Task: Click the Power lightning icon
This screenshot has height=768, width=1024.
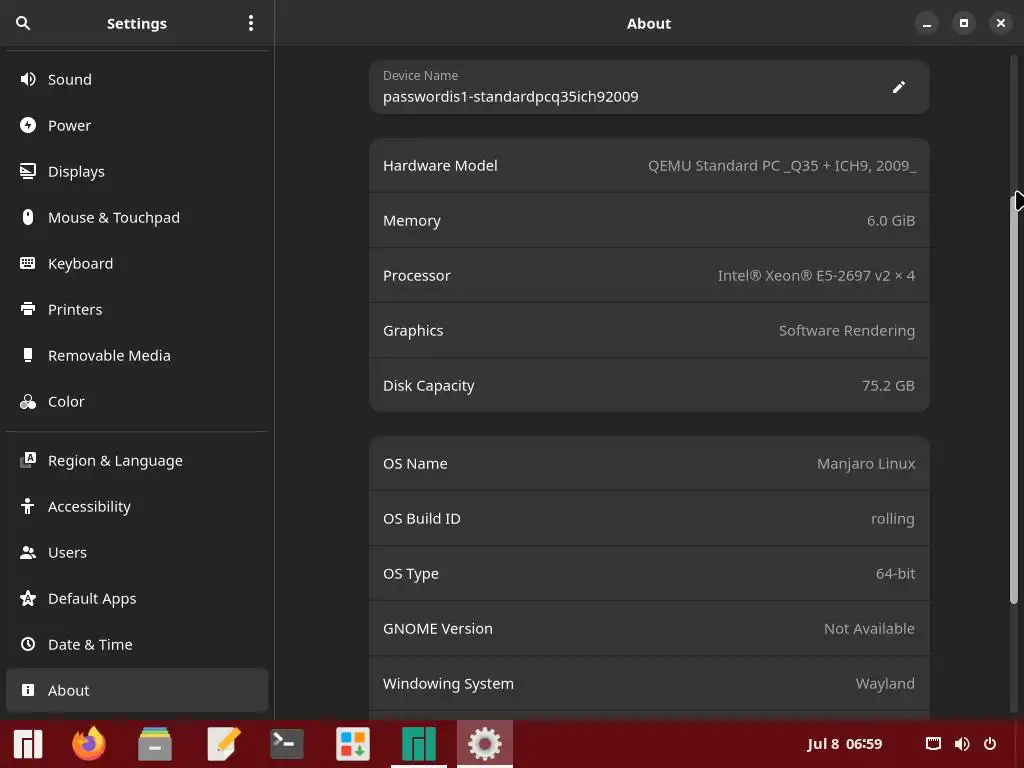Action: [x=27, y=125]
